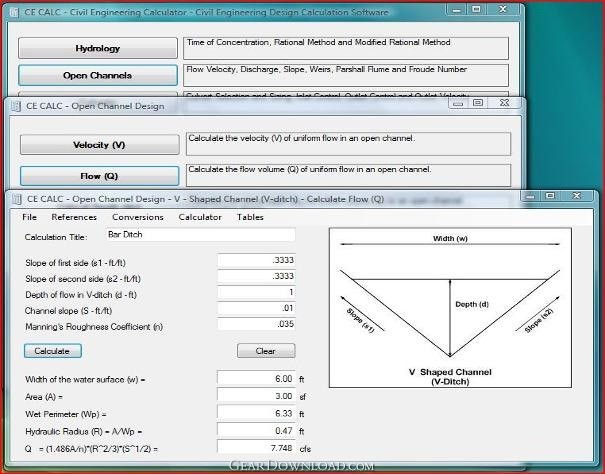The height and width of the screenshot is (474, 605).
Task: Click the V Shaped Channel diagram
Action: pyautogui.click(x=450, y=308)
